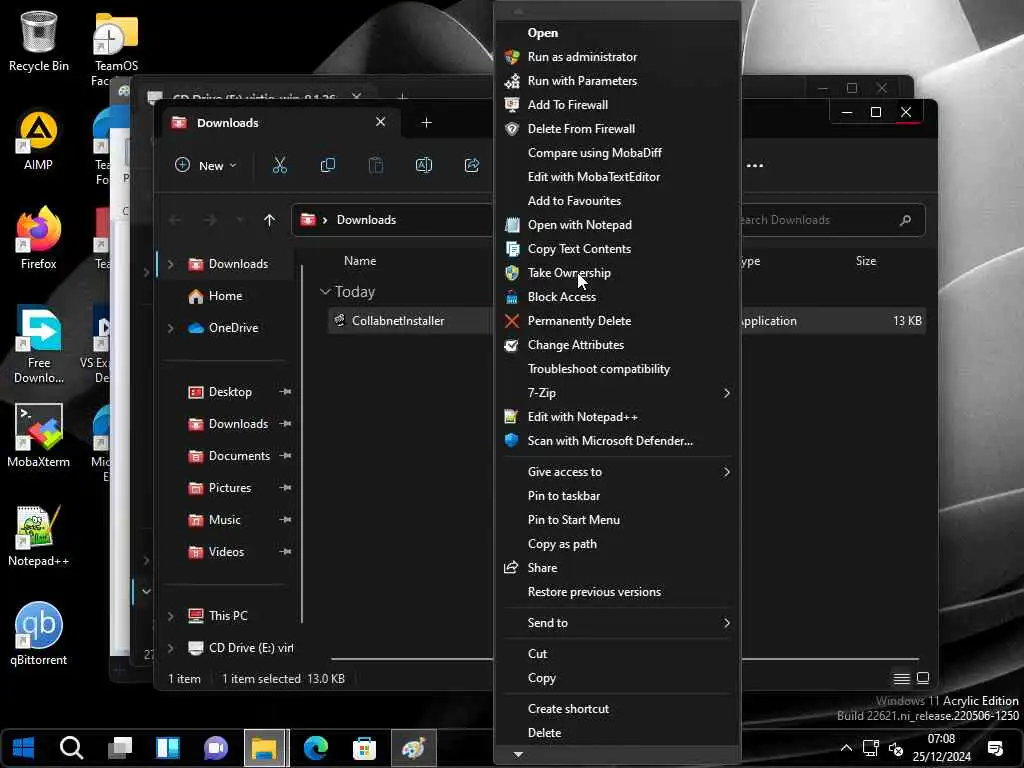Click the Windows Start button
The width and height of the screenshot is (1024, 768).
[24, 748]
